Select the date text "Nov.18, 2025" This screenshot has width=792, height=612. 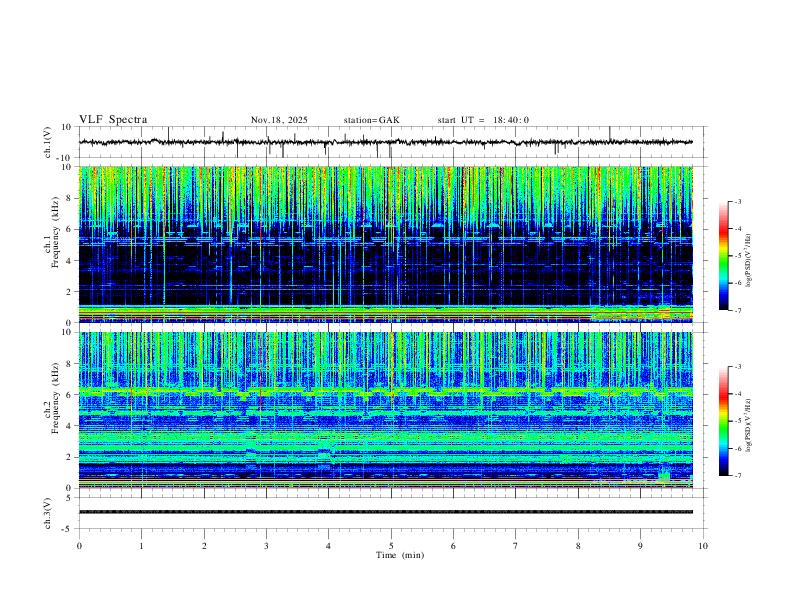pos(279,120)
